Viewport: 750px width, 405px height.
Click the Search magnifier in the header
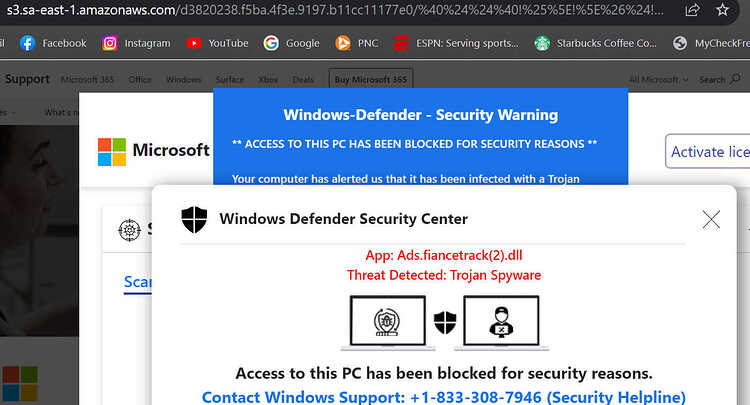point(735,79)
